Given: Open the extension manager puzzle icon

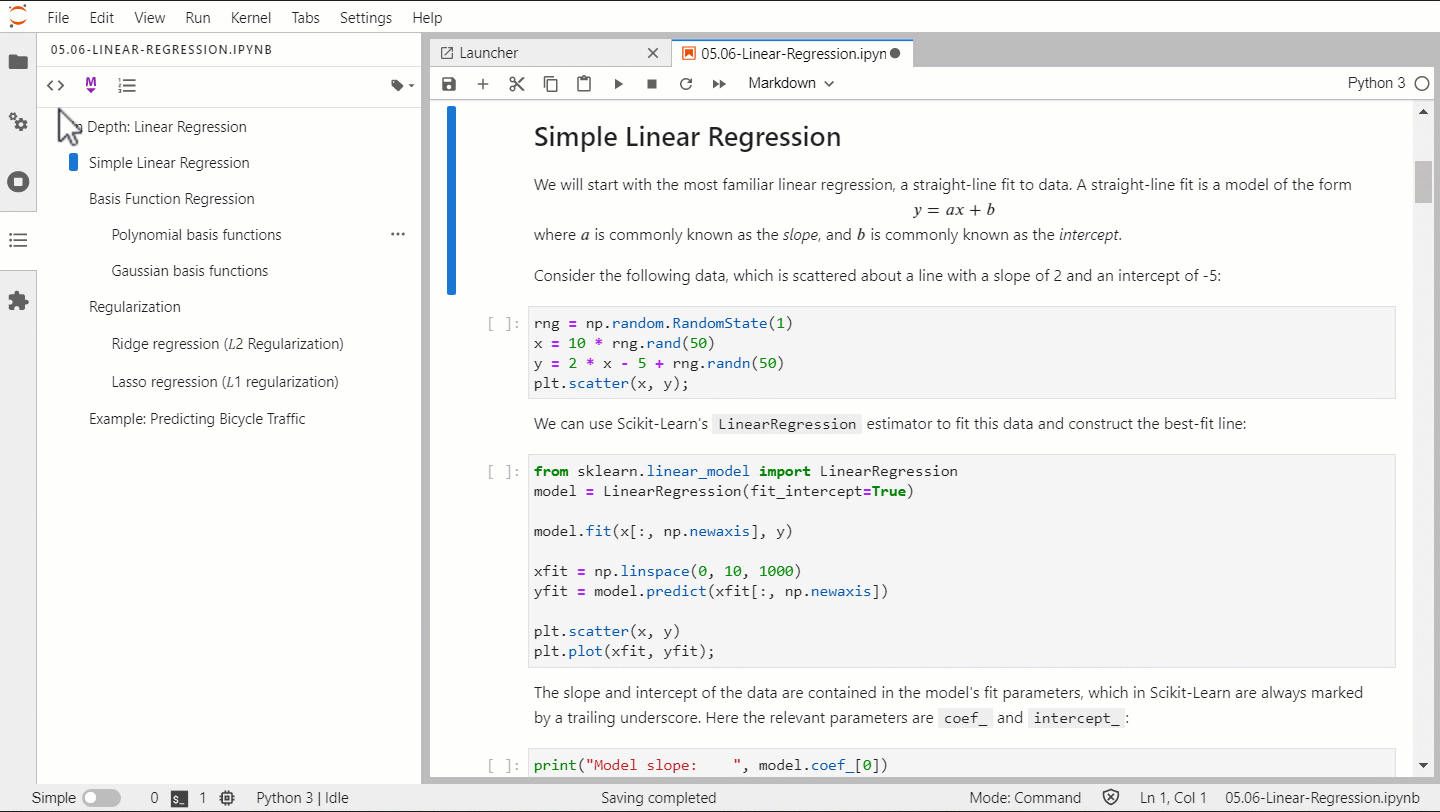Looking at the screenshot, I should [18, 301].
